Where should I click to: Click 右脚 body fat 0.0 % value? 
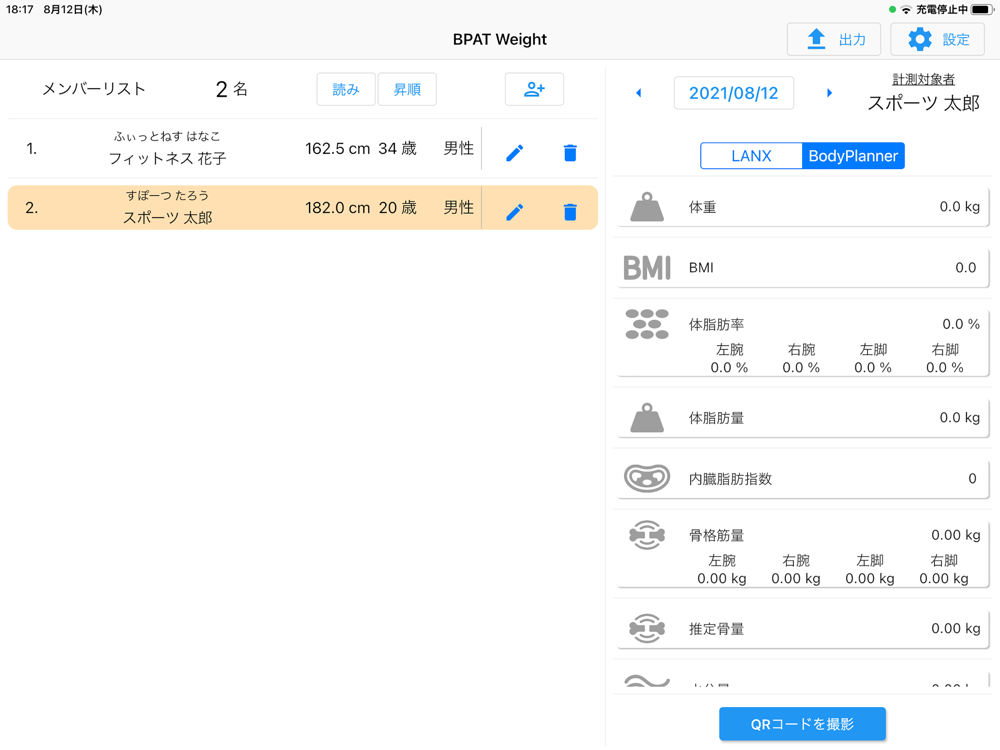click(945, 368)
